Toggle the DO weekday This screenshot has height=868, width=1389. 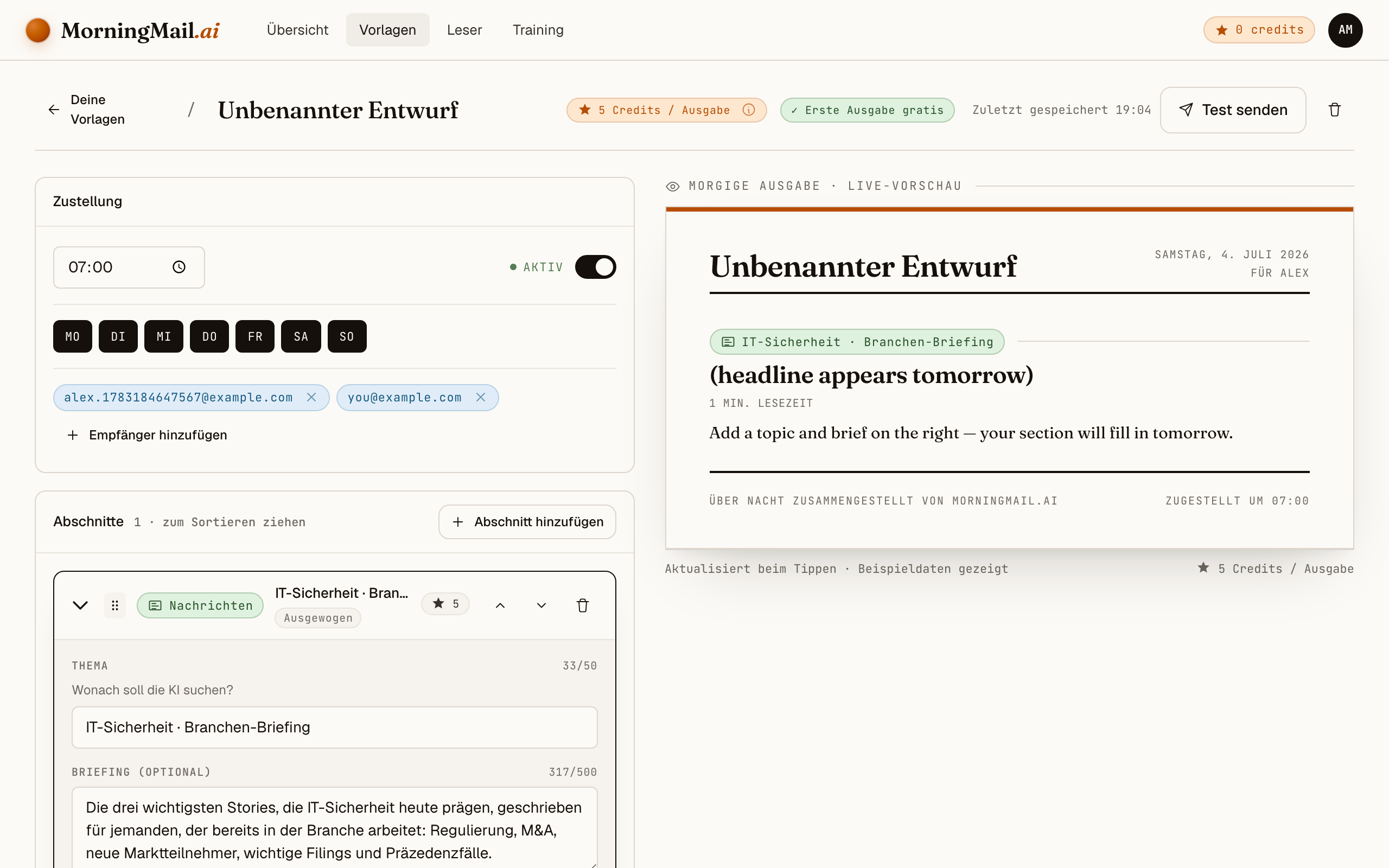pyautogui.click(x=209, y=336)
